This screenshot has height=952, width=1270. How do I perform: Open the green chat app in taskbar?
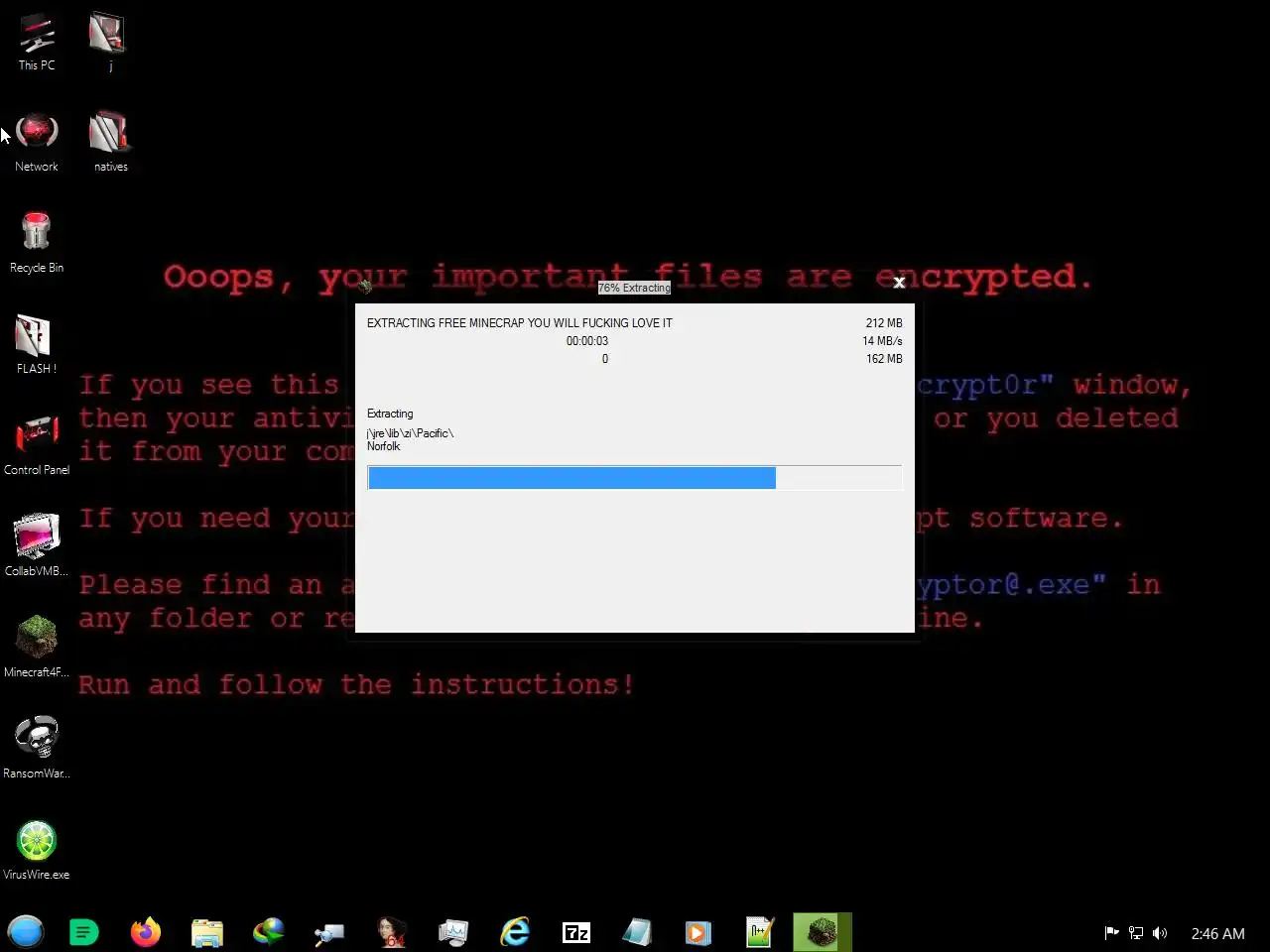tap(84, 933)
